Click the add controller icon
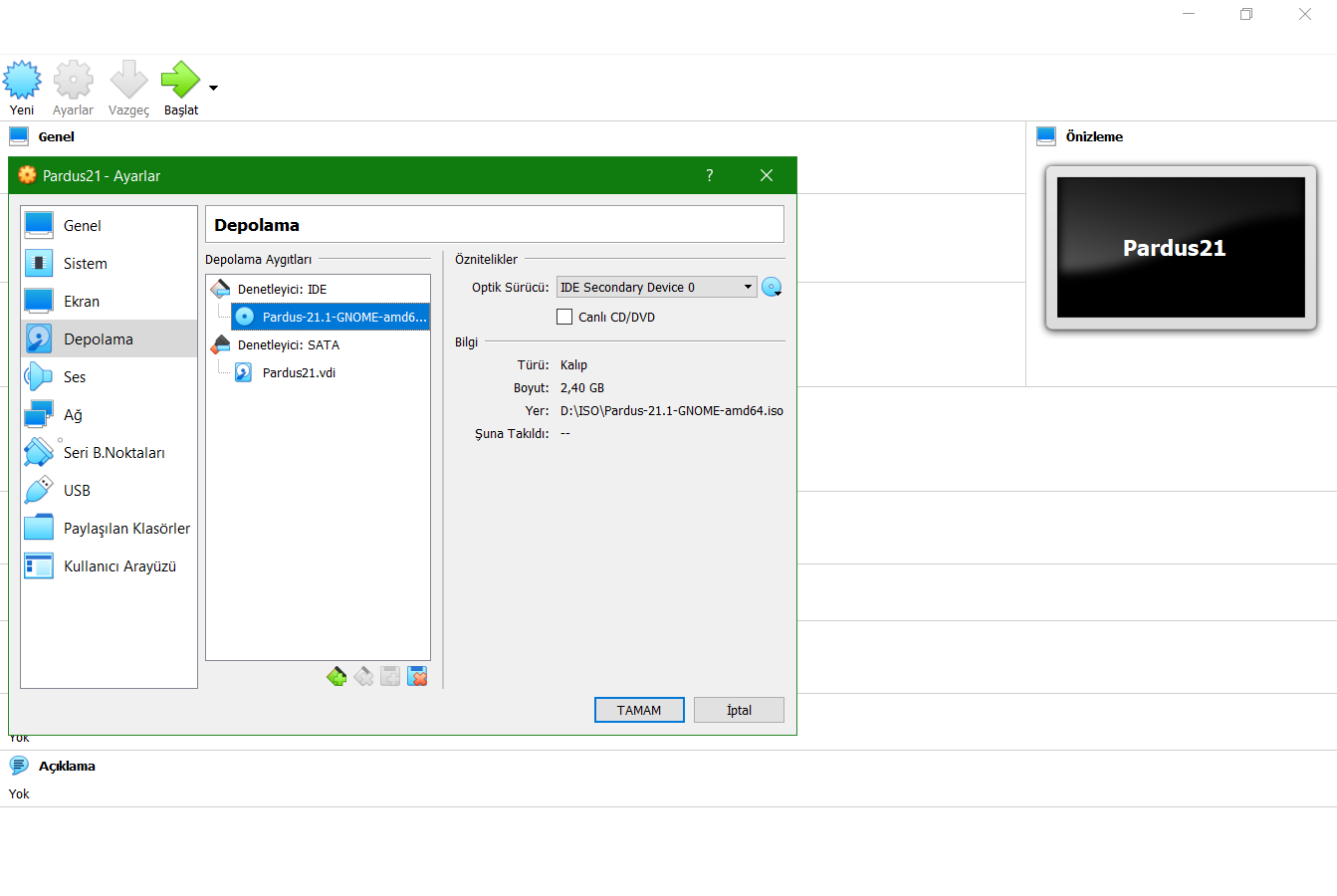The height and width of the screenshot is (896, 1337). pos(336,677)
